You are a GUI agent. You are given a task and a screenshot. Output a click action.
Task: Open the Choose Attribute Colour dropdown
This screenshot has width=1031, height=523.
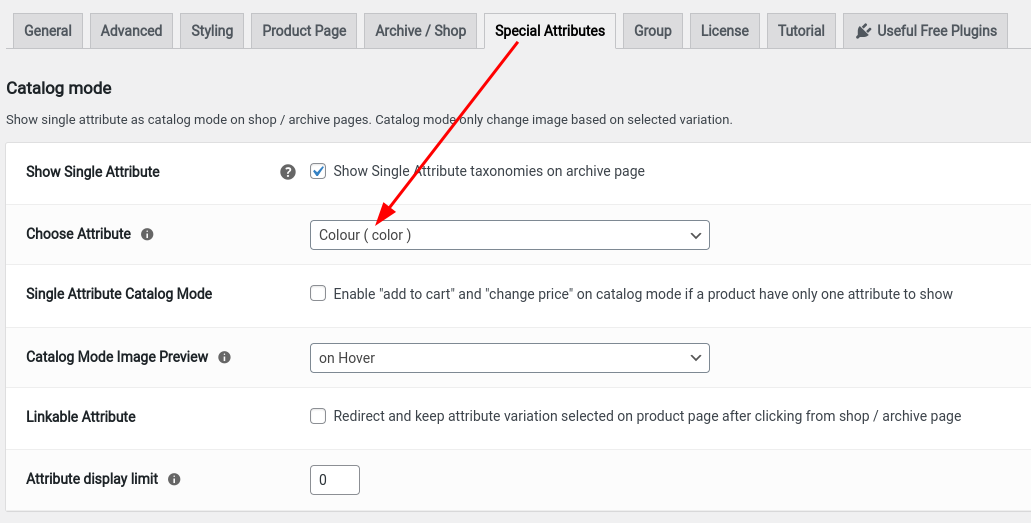[510, 235]
